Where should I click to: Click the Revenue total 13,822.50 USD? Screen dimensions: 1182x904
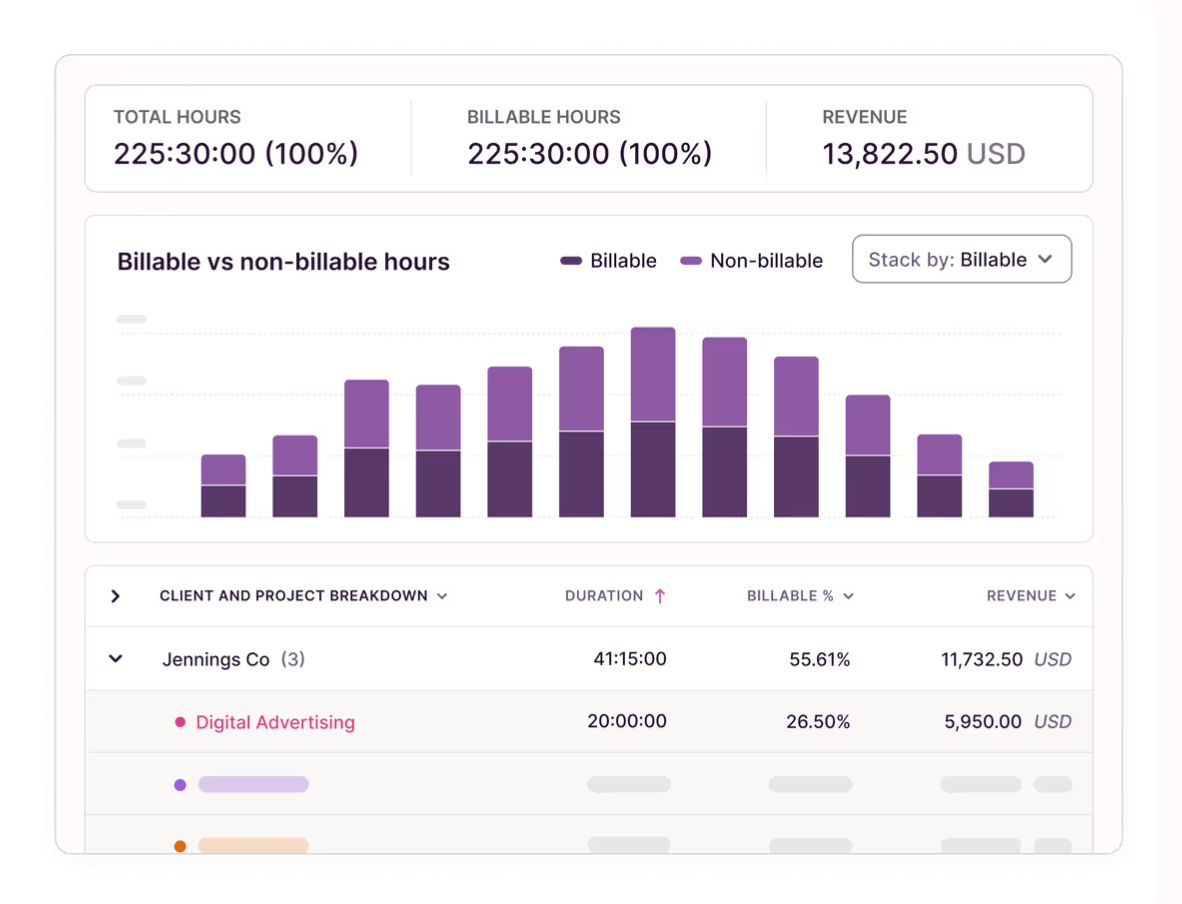pos(923,154)
